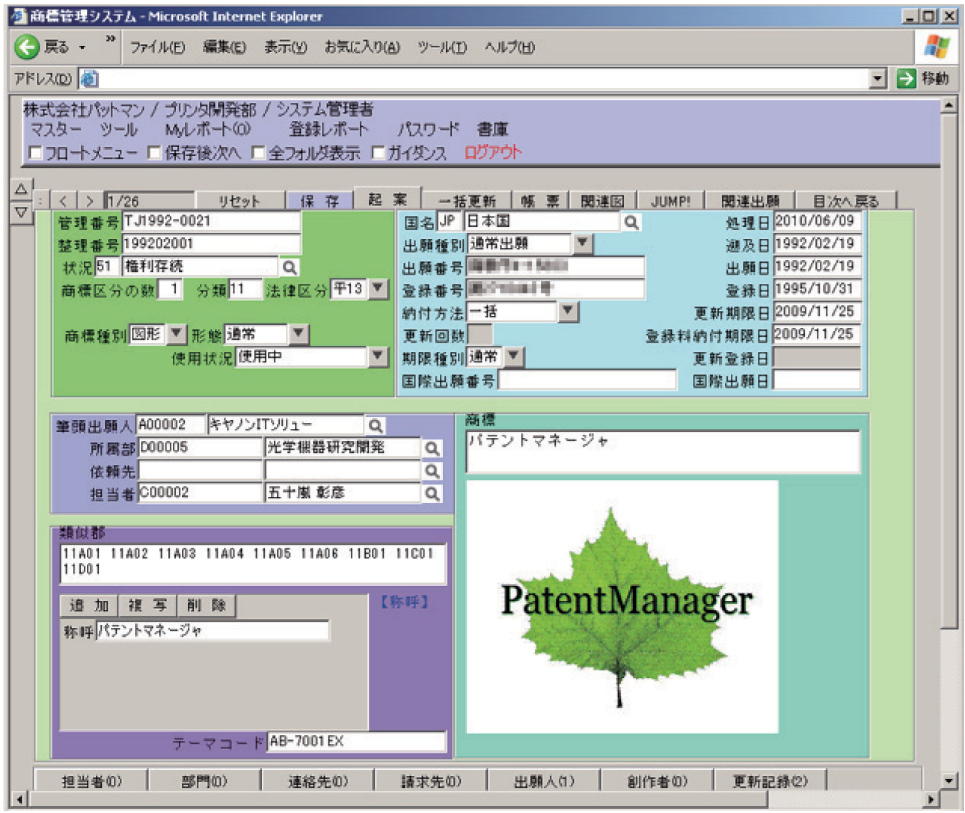965x813 pixels.
Task: Open the 更新記録(2) bottom tab
Action: (x=770, y=780)
